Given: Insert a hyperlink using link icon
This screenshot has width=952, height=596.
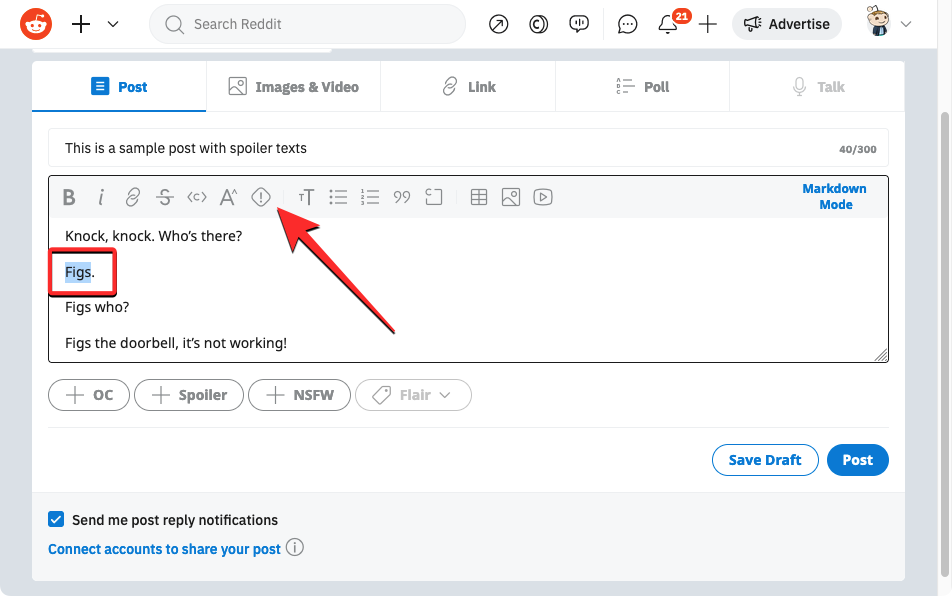Looking at the screenshot, I should (x=133, y=198).
